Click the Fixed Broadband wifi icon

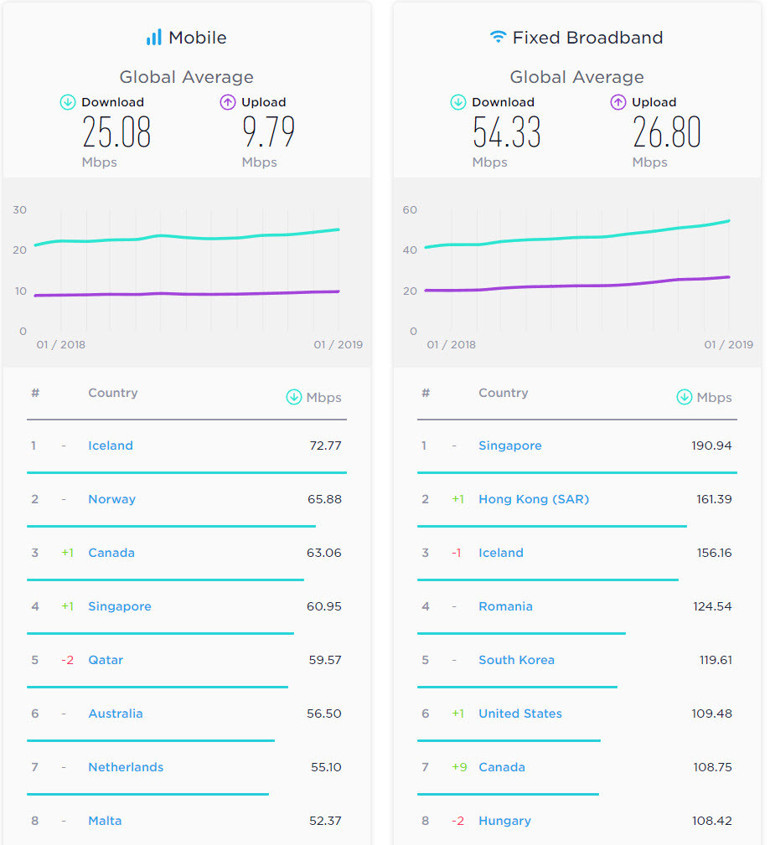(x=497, y=38)
